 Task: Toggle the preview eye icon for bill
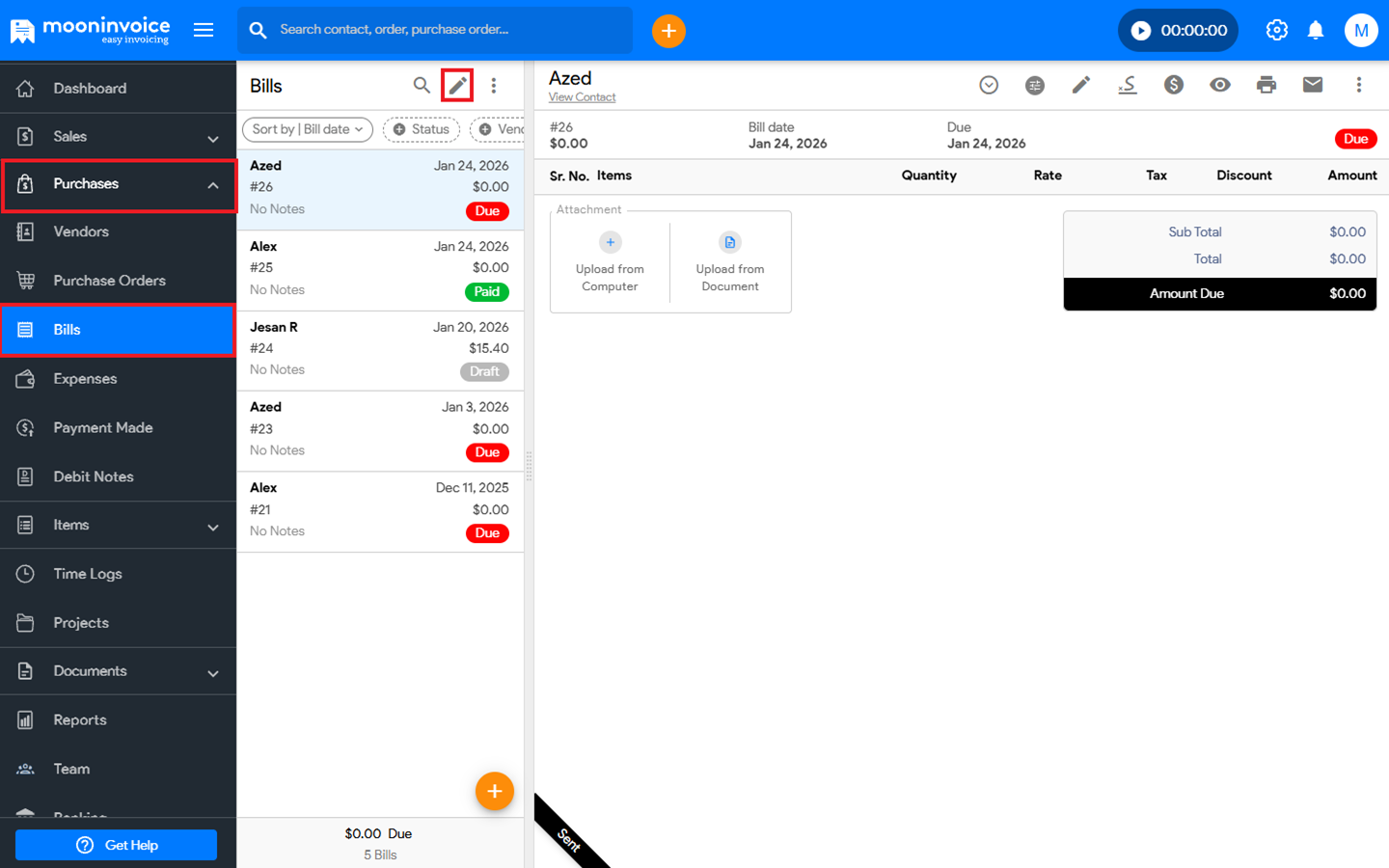point(1219,85)
